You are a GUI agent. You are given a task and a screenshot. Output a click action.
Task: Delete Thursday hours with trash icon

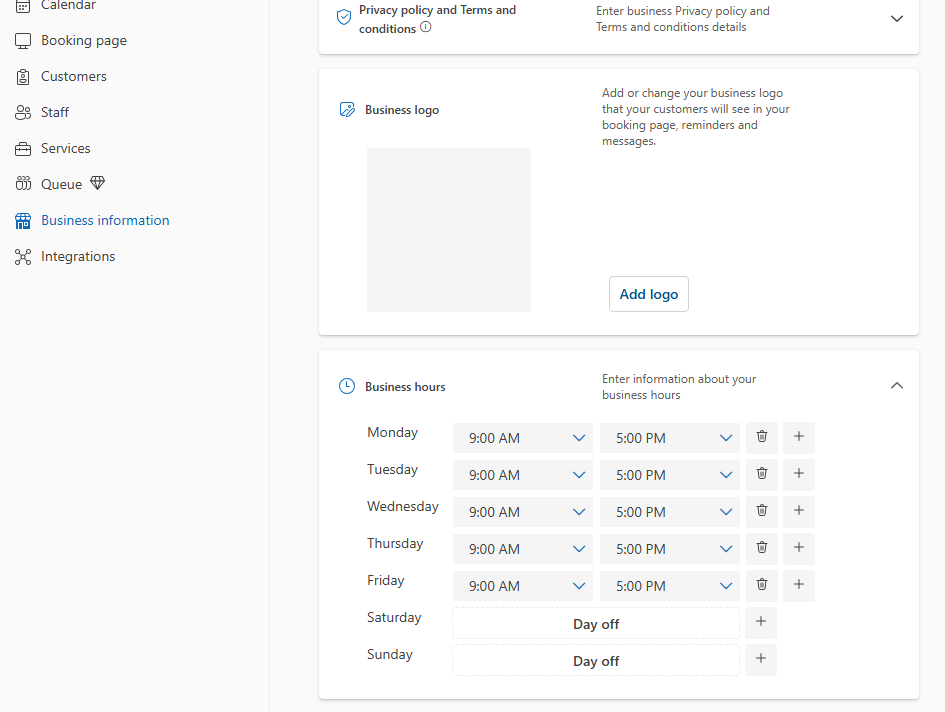(762, 549)
